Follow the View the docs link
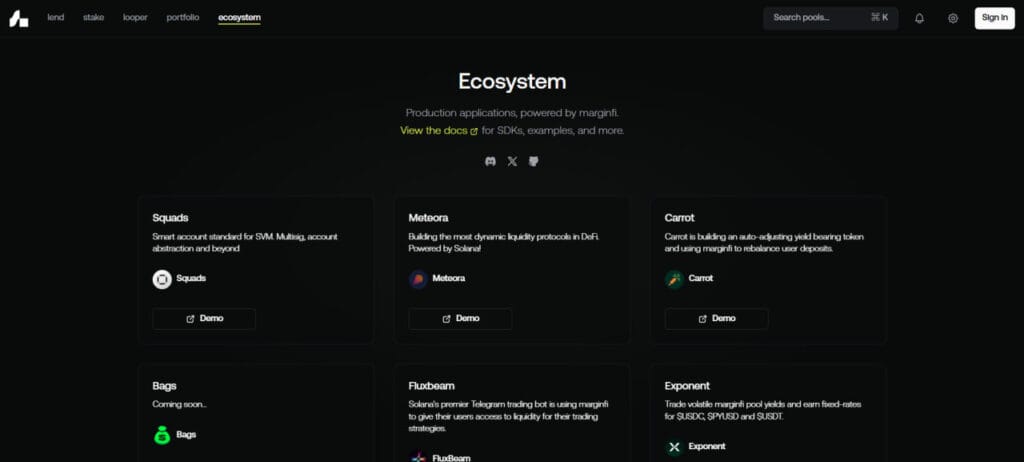The width and height of the screenshot is (1024, 462). pyautogui.click(x=438, y=131)
